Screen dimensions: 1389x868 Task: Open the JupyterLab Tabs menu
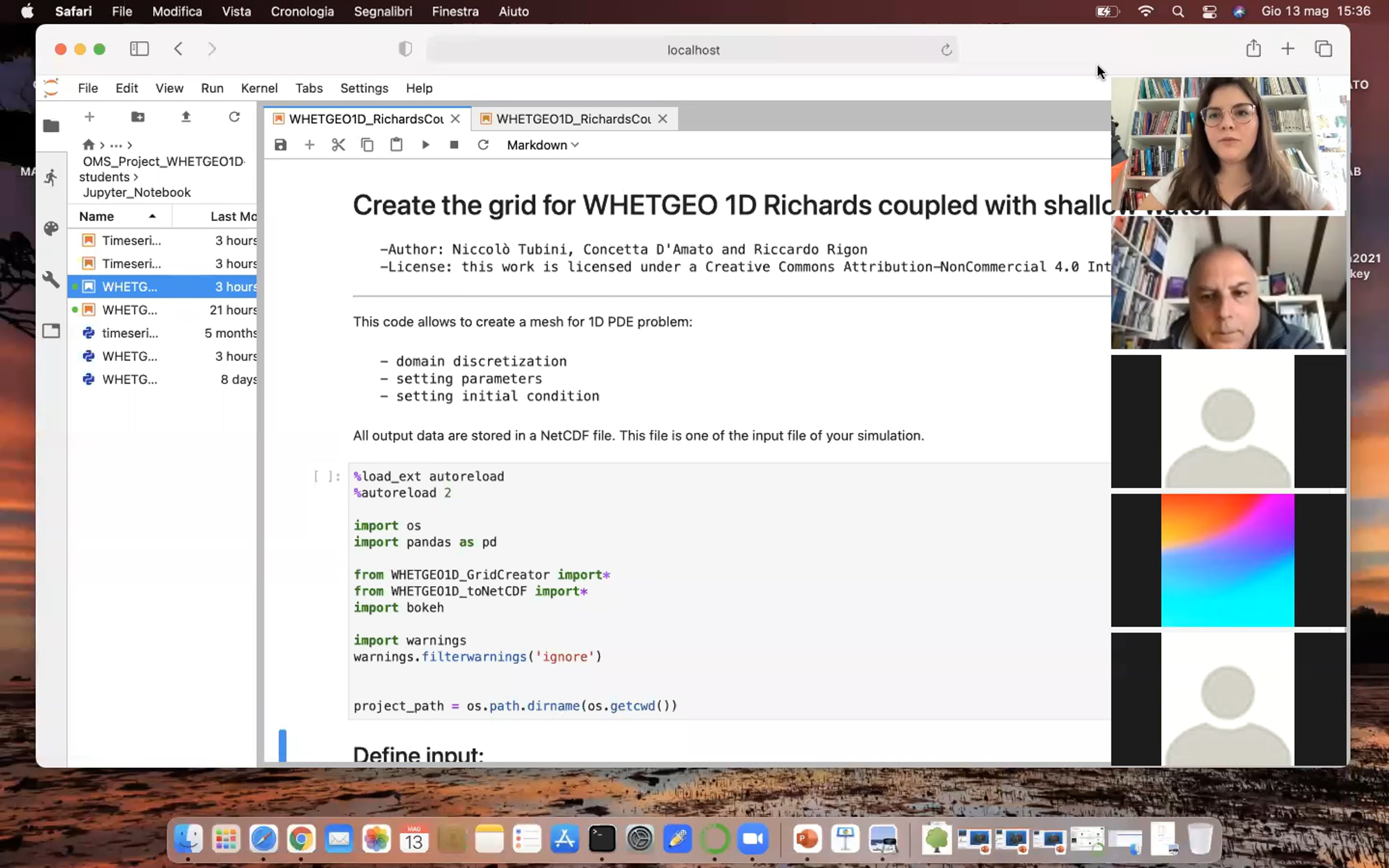tap(309, 88)
